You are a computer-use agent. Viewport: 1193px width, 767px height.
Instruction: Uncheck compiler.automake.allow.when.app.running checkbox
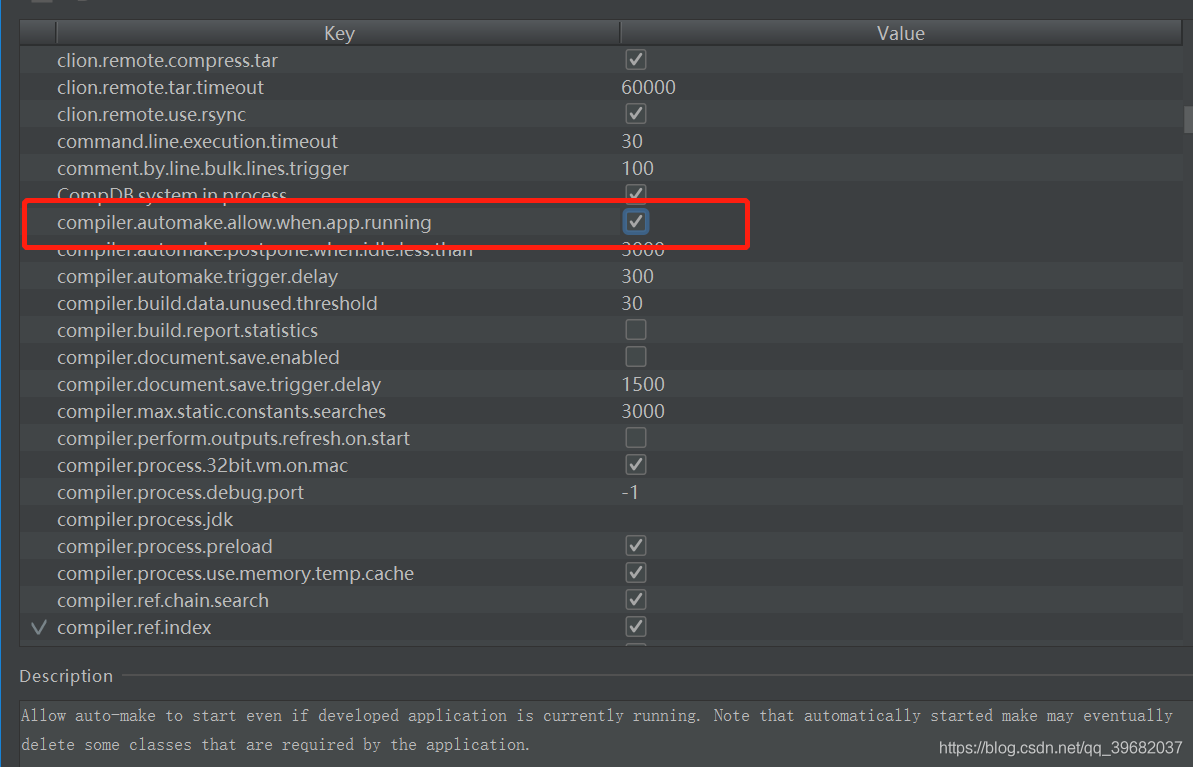point(636,220)
